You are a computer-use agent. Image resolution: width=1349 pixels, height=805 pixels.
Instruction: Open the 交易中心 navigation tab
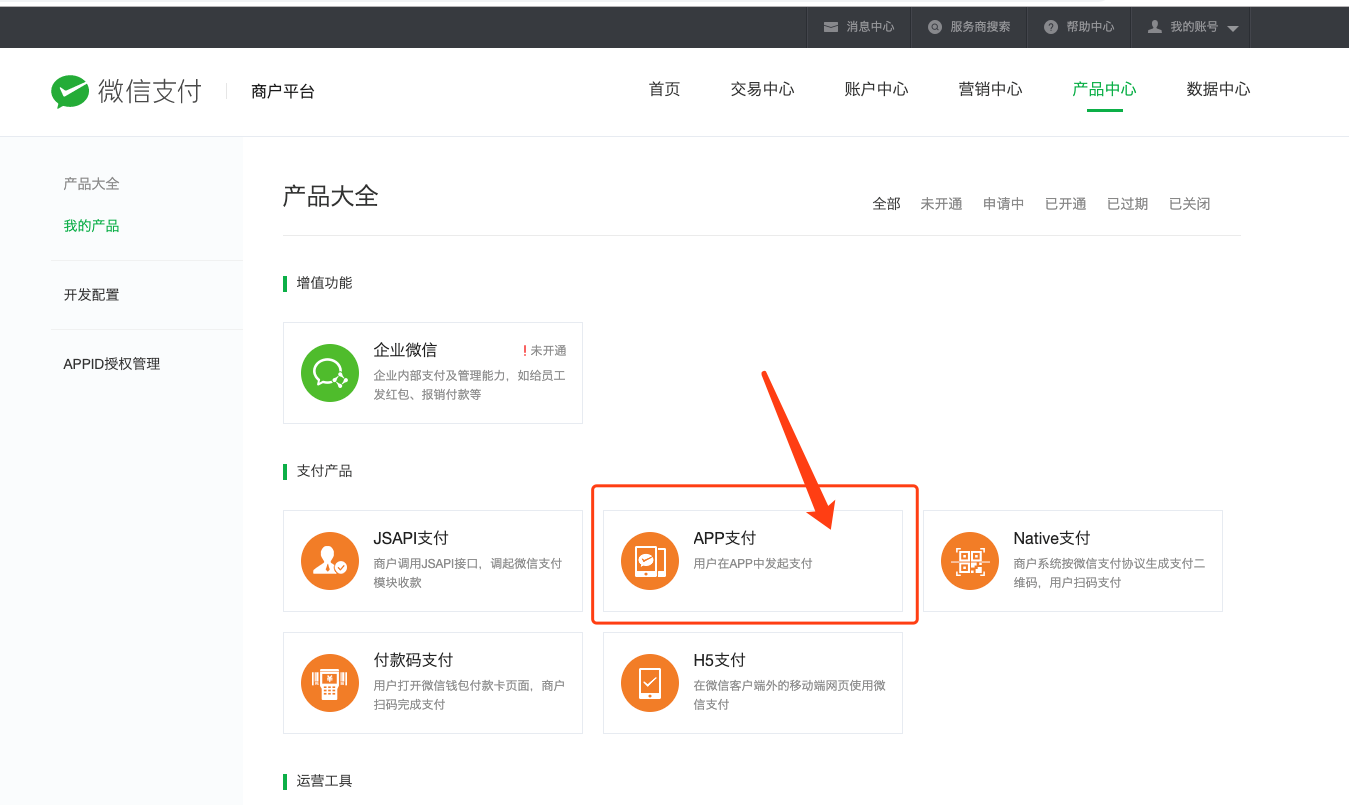pyautogui.click(x=762, y=89)
